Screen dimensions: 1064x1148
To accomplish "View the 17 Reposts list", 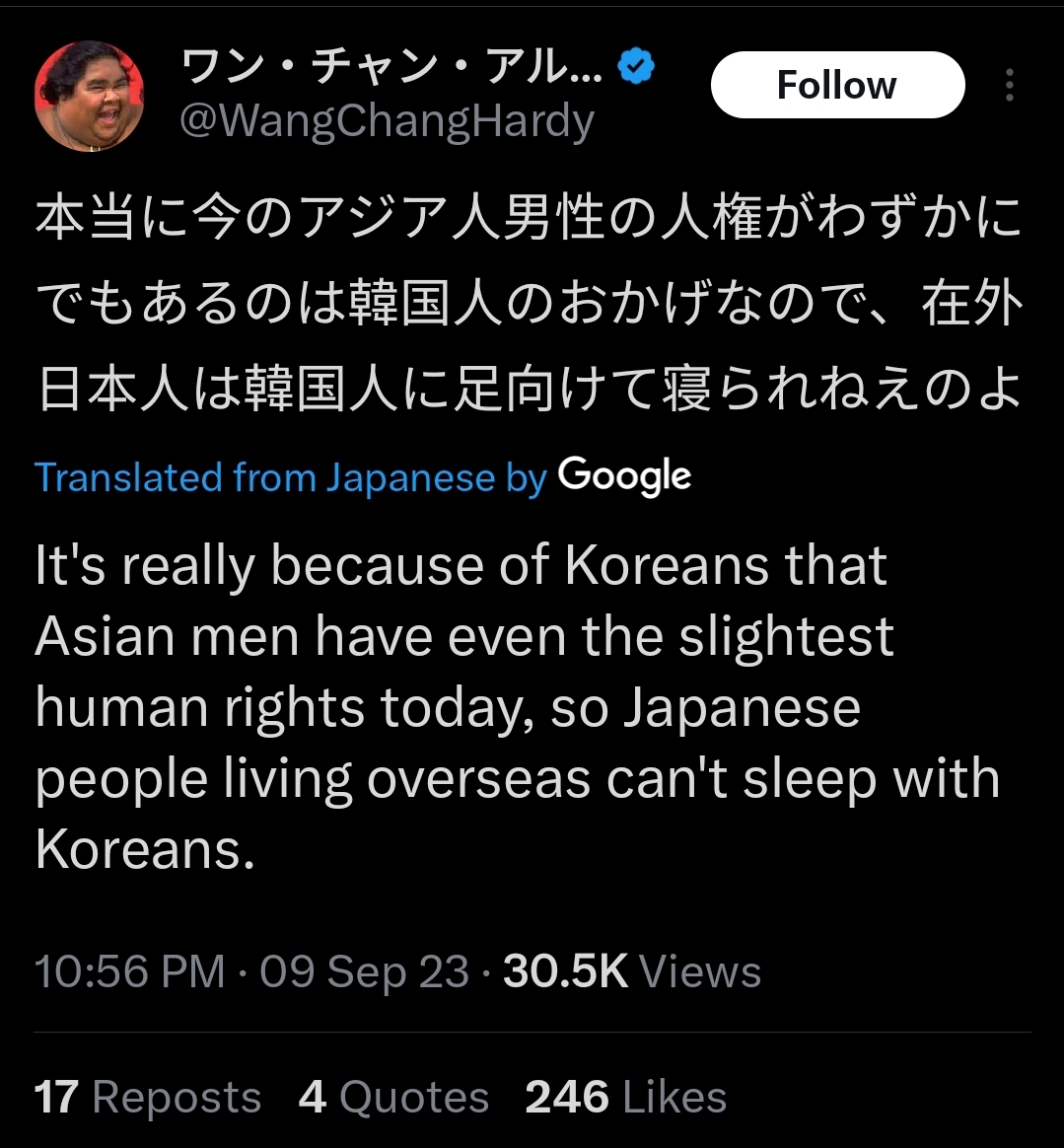I will [x=148, y=1097].
